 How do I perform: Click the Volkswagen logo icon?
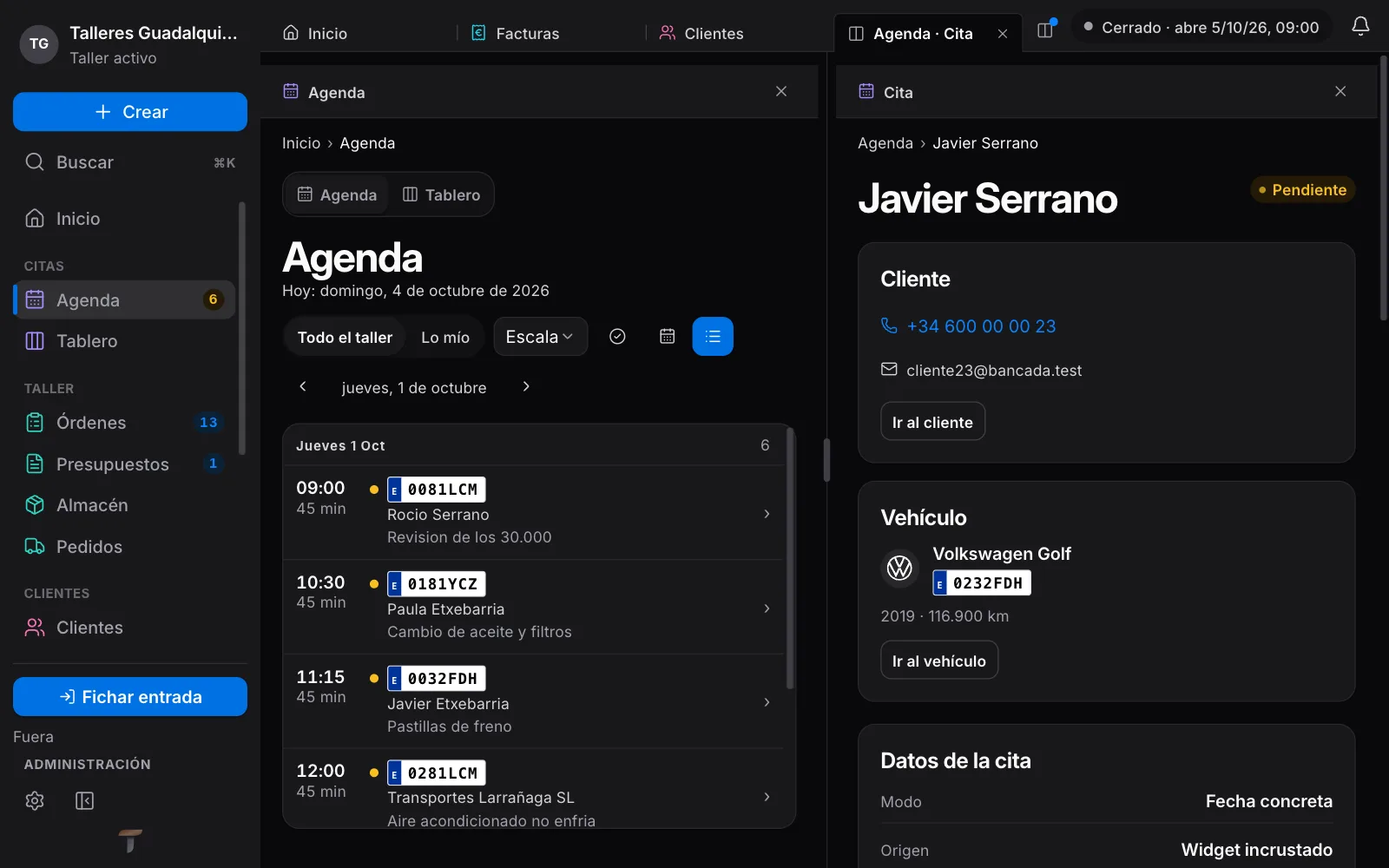pos(900,569)
